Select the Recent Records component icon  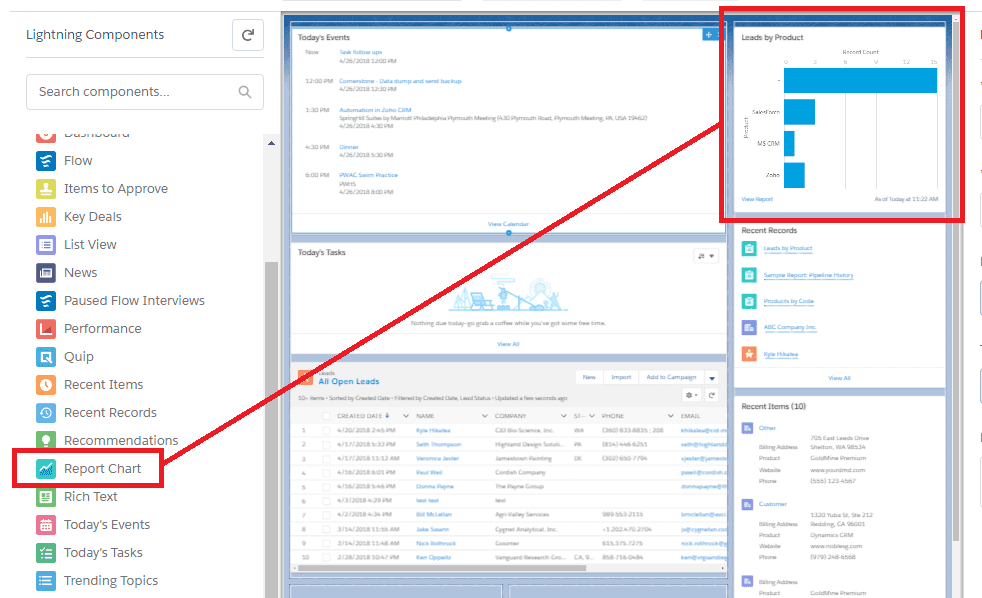point(46,413)
